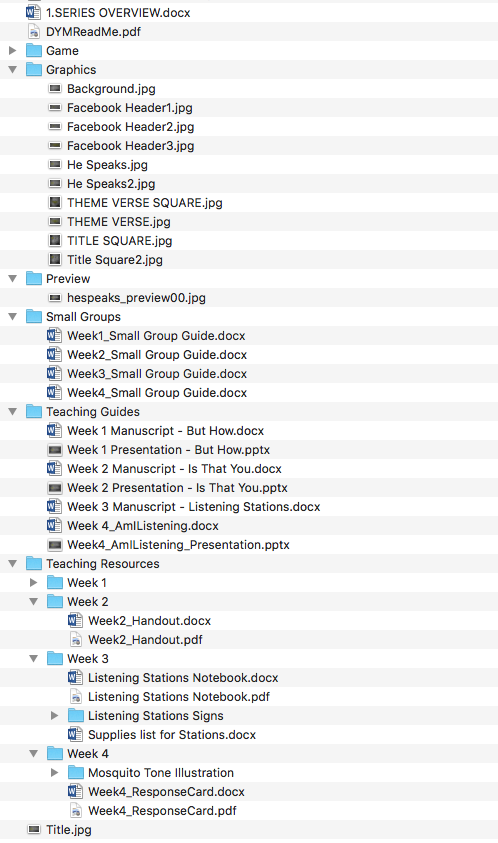Collapse the Week 4 subfolder

[33, 754]
